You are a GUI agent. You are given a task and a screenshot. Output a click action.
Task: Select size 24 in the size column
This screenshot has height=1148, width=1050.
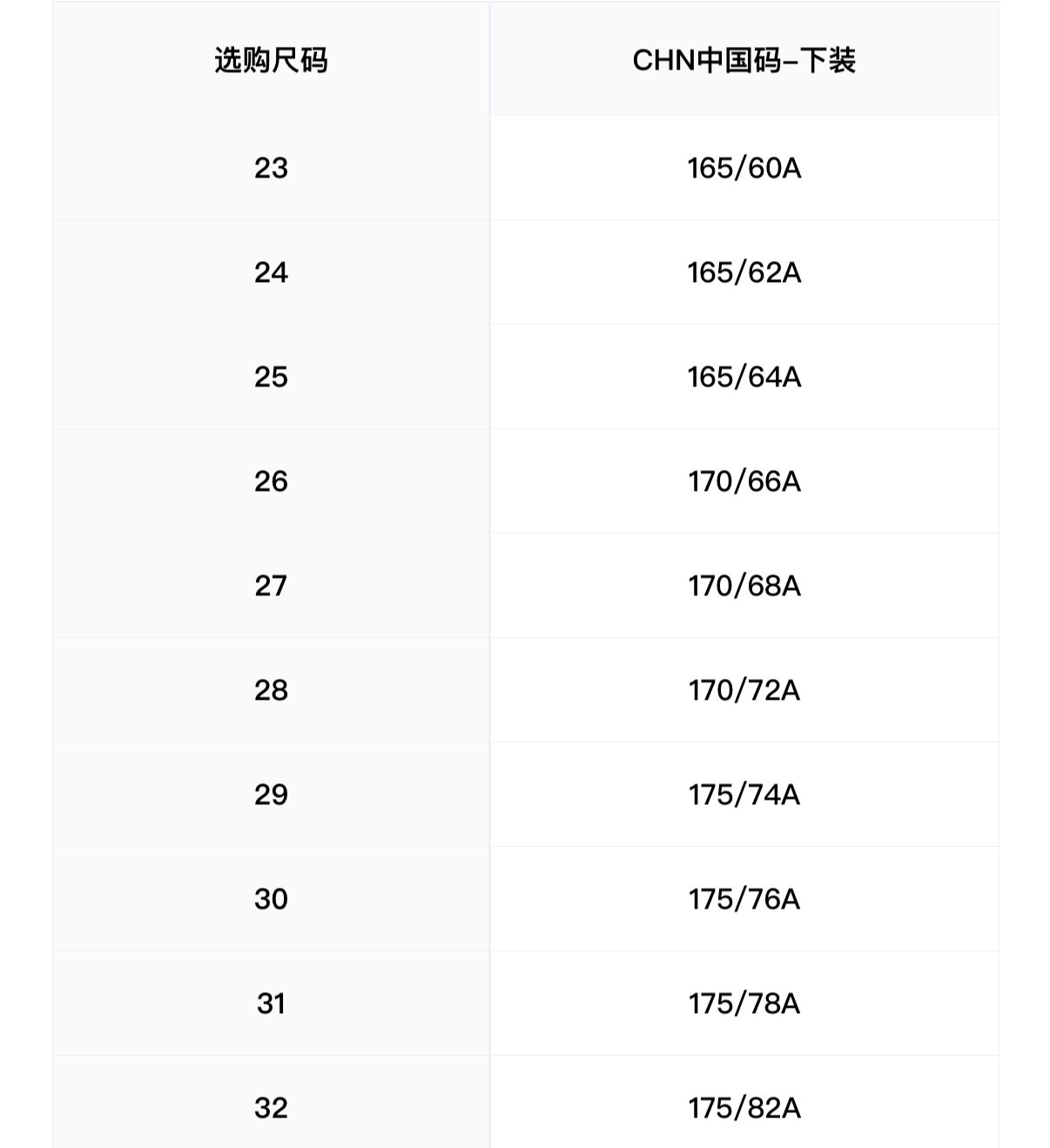pyautogui.click(x=271, y=272)
